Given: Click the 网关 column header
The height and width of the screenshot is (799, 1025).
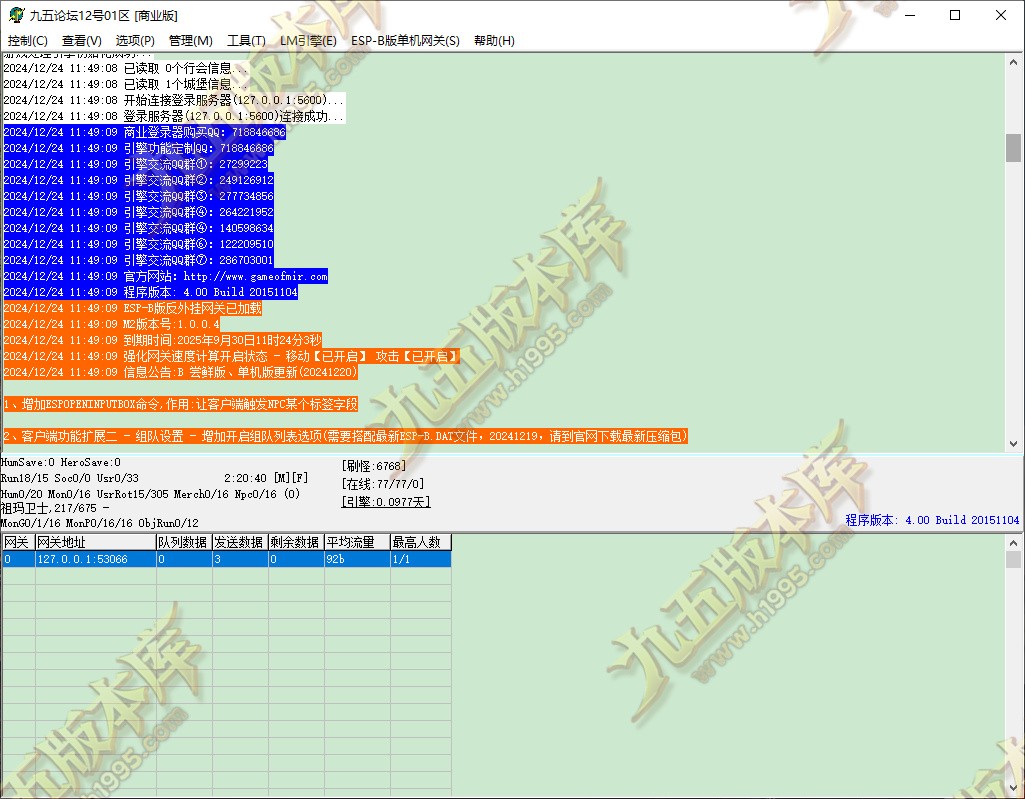Looking at the screenshot, I should coord(18,542).
